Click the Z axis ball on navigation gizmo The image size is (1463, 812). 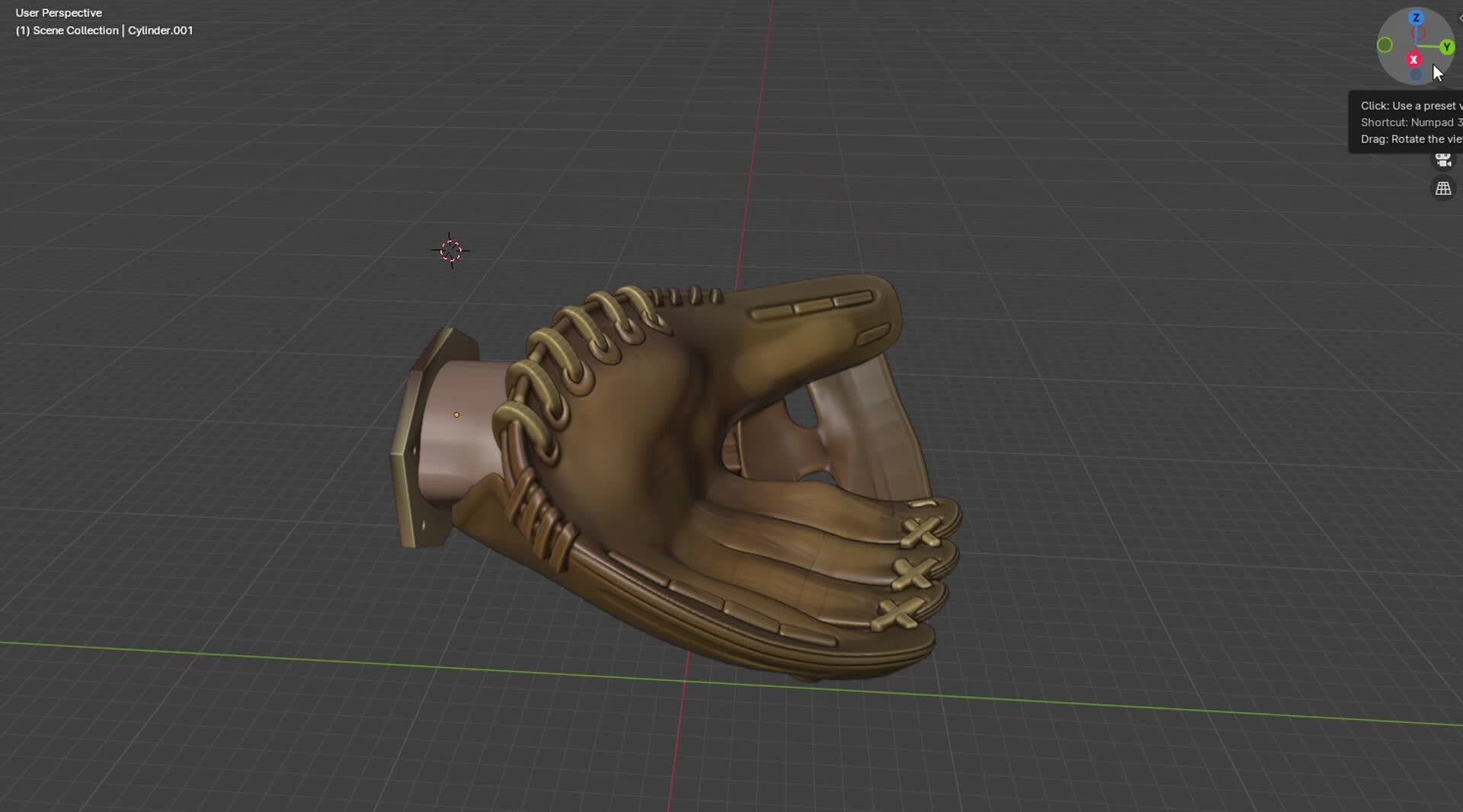pyautogui.click(x=1416, y=18)
